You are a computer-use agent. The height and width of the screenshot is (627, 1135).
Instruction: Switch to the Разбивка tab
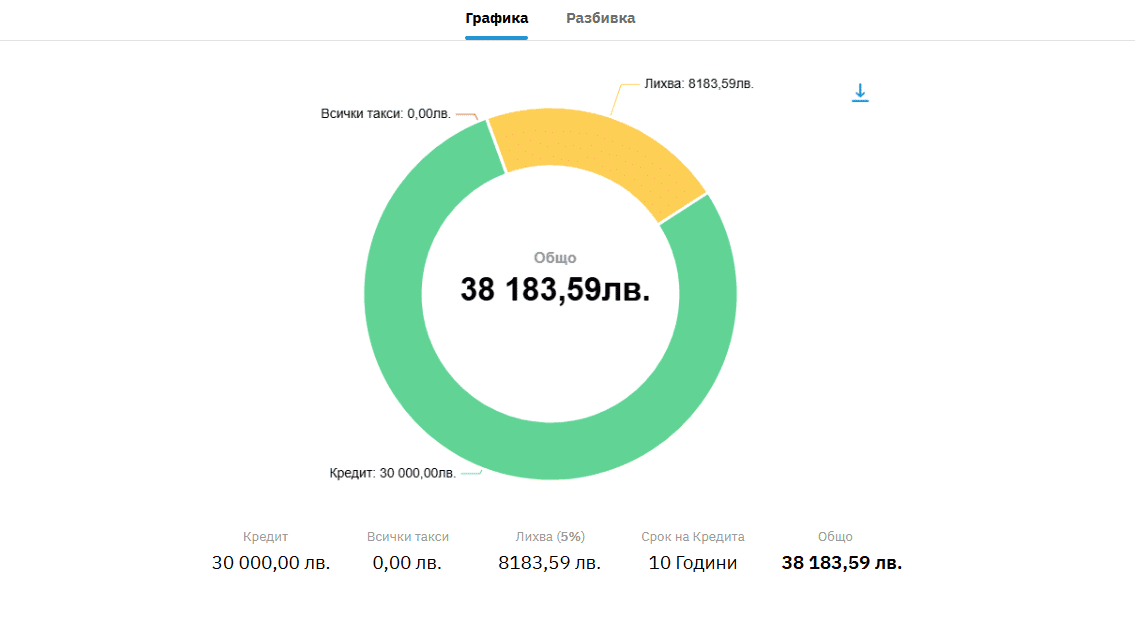600,18
